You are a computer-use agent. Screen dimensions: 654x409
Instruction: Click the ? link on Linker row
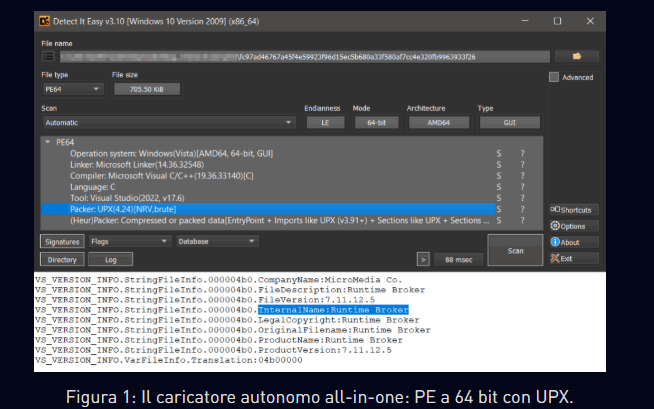522,165
